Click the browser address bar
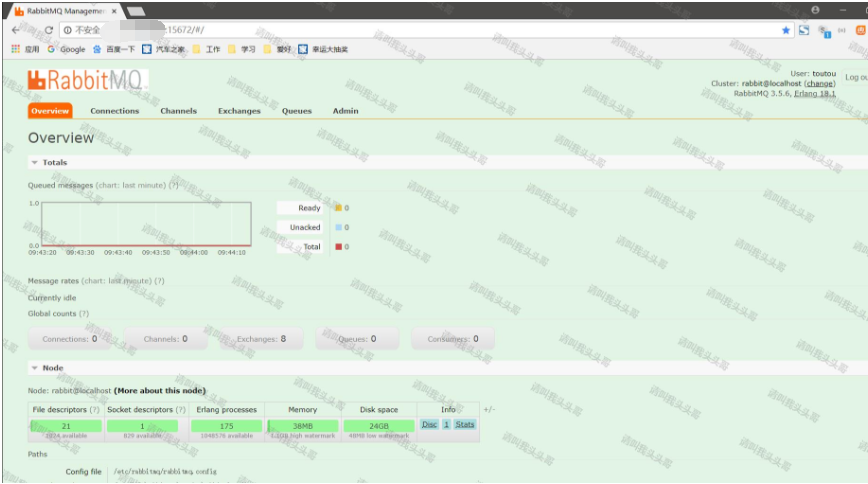The width and height of the screenshot is (868, 484). click(x=426, y=30)
